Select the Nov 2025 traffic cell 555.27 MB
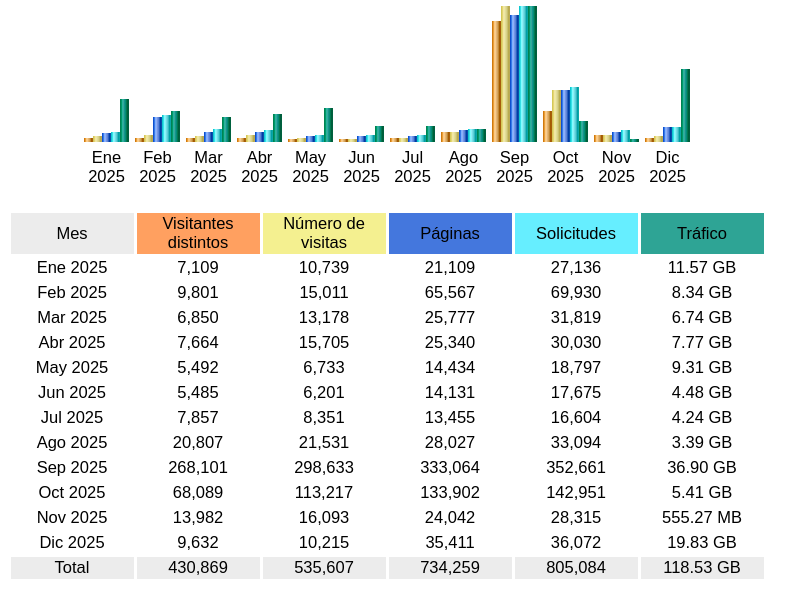The width and height of the screenshot is (792, 594). point(702,517)
